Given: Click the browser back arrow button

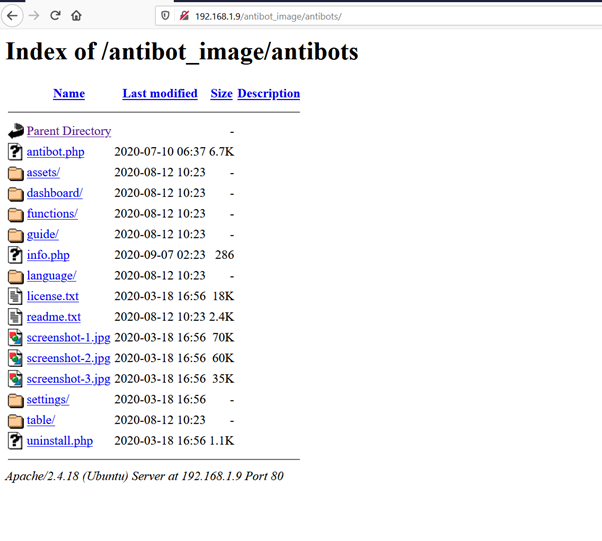Looking at the screenshot, I should point(12,16).
